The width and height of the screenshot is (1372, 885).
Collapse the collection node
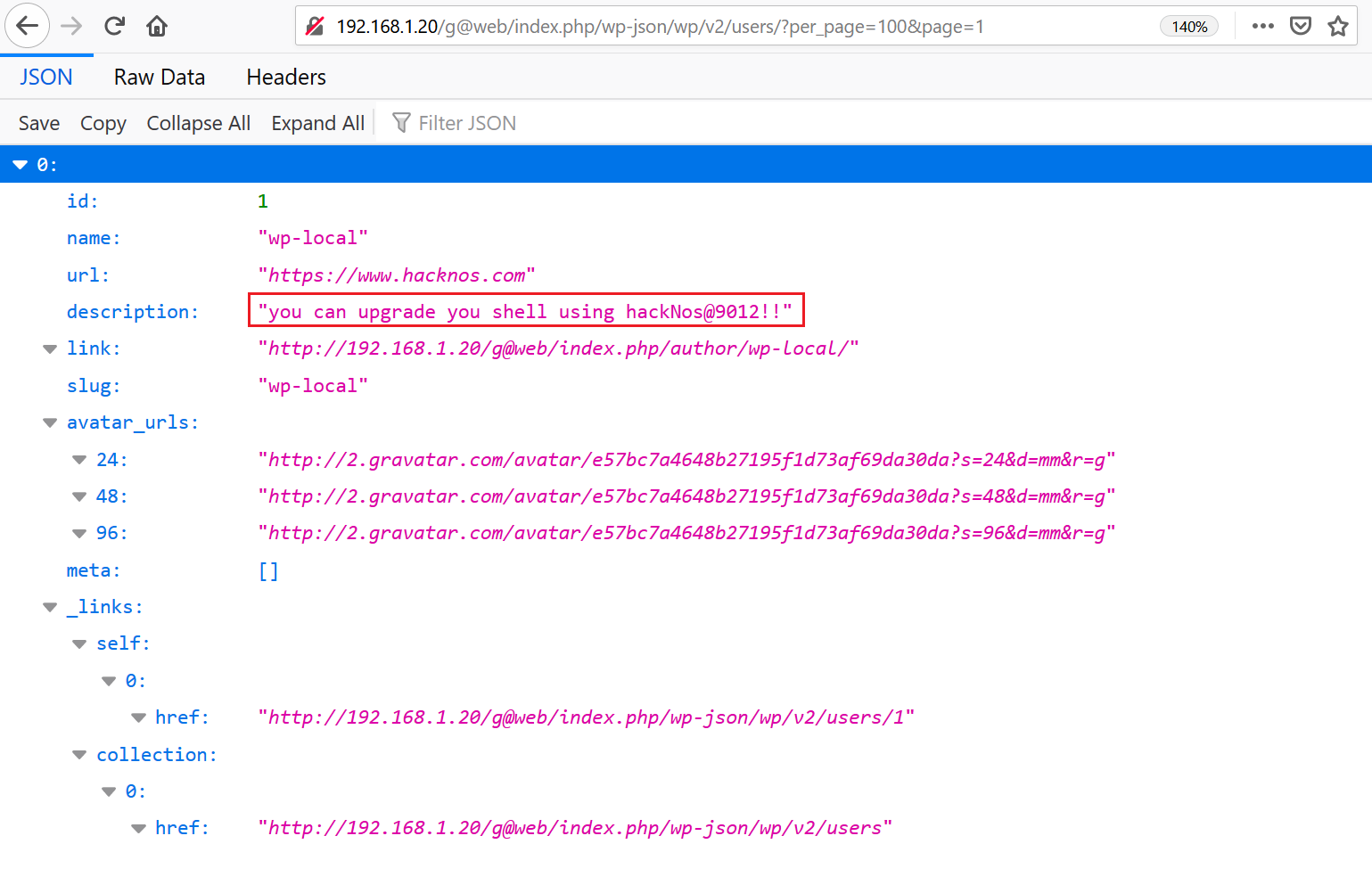pyautogui.click(x=79, y=755)
